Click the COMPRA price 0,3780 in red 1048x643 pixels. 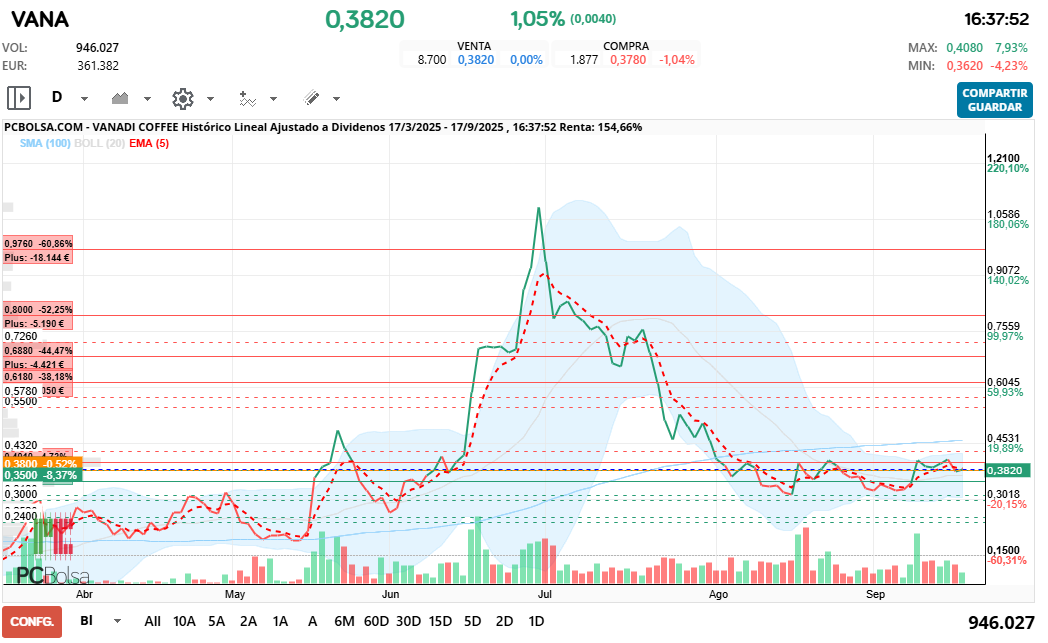[x=628, y=59]
